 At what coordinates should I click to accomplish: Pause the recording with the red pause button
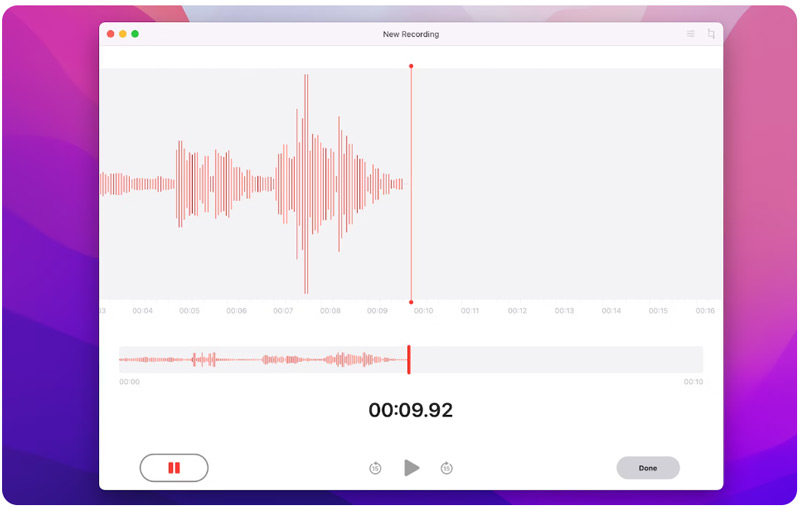coord(174,468)
